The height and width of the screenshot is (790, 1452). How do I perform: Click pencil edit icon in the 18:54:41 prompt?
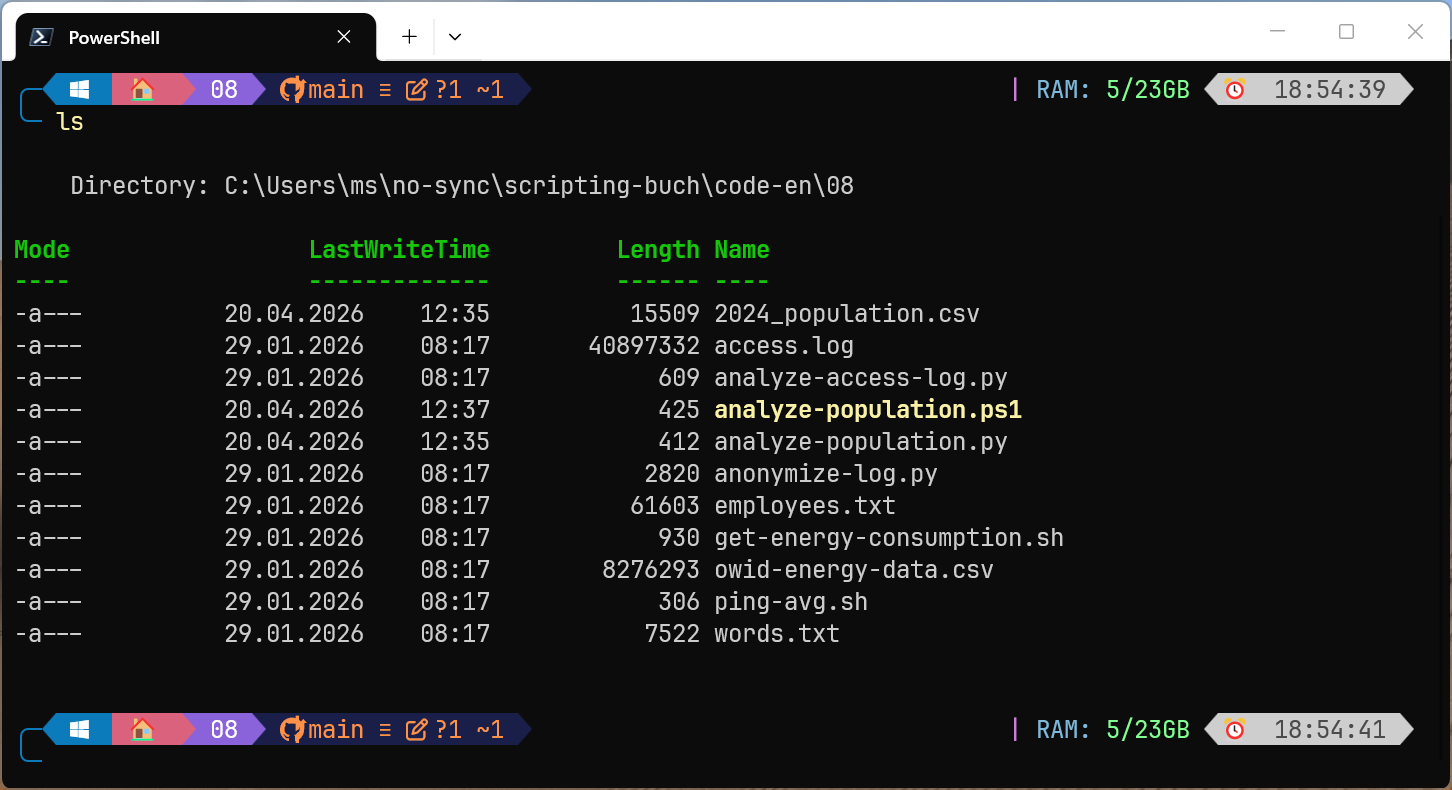[416, 730]
